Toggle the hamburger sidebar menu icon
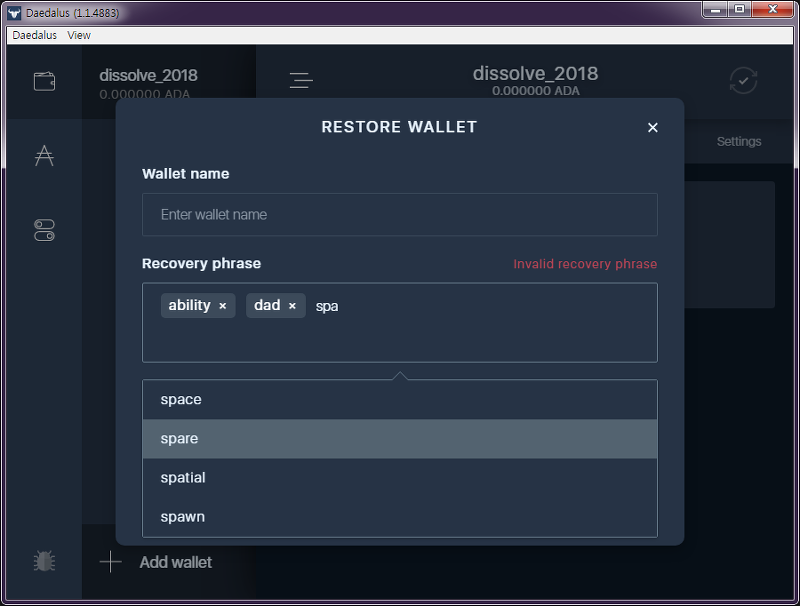This screenshot has height=606, width=800. click(x=301, y=80)
